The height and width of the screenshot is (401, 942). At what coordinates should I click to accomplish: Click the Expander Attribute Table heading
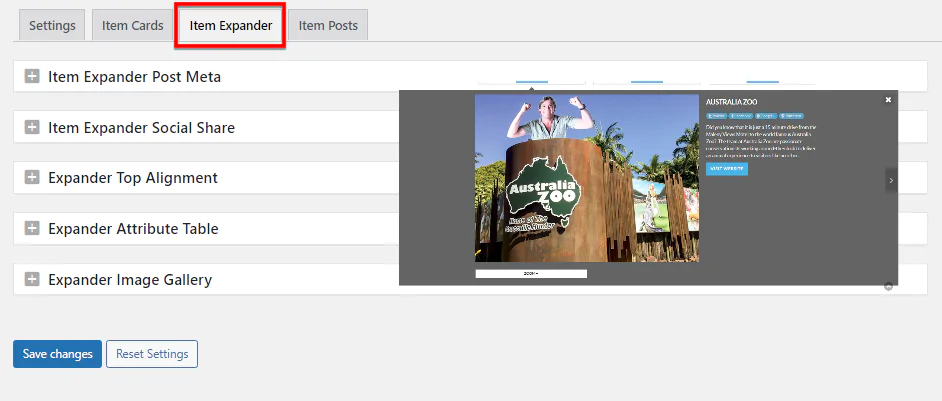coord(133,229)
